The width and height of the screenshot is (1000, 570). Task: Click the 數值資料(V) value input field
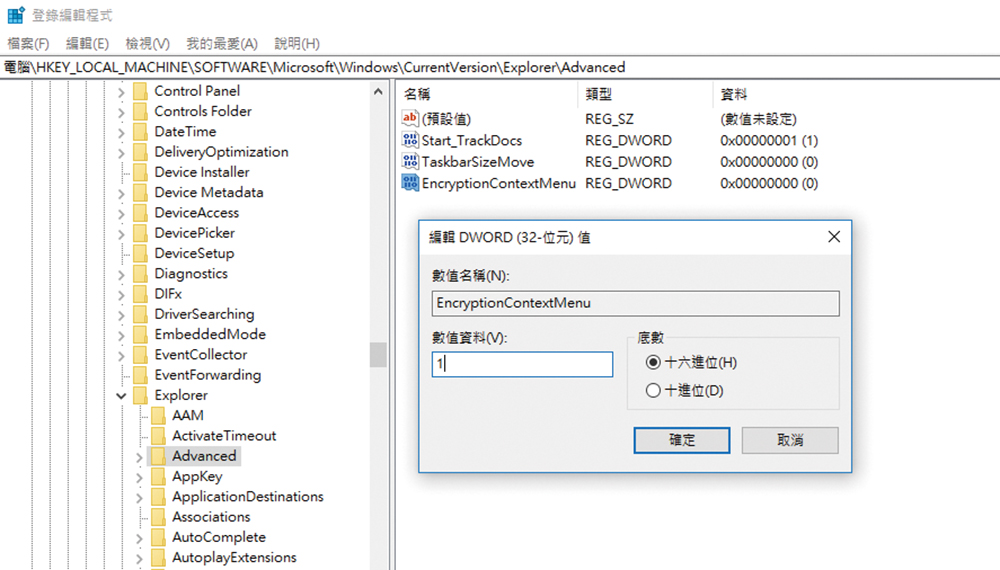522,364
